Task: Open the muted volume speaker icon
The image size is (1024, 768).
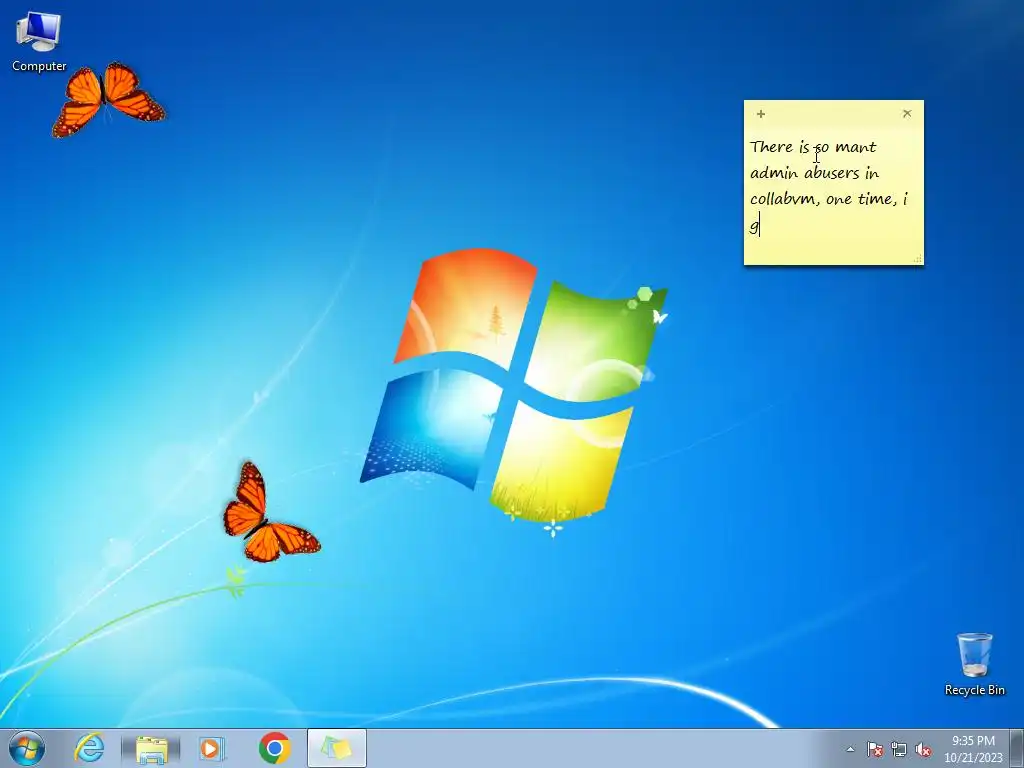Action: tap(923, 749)
